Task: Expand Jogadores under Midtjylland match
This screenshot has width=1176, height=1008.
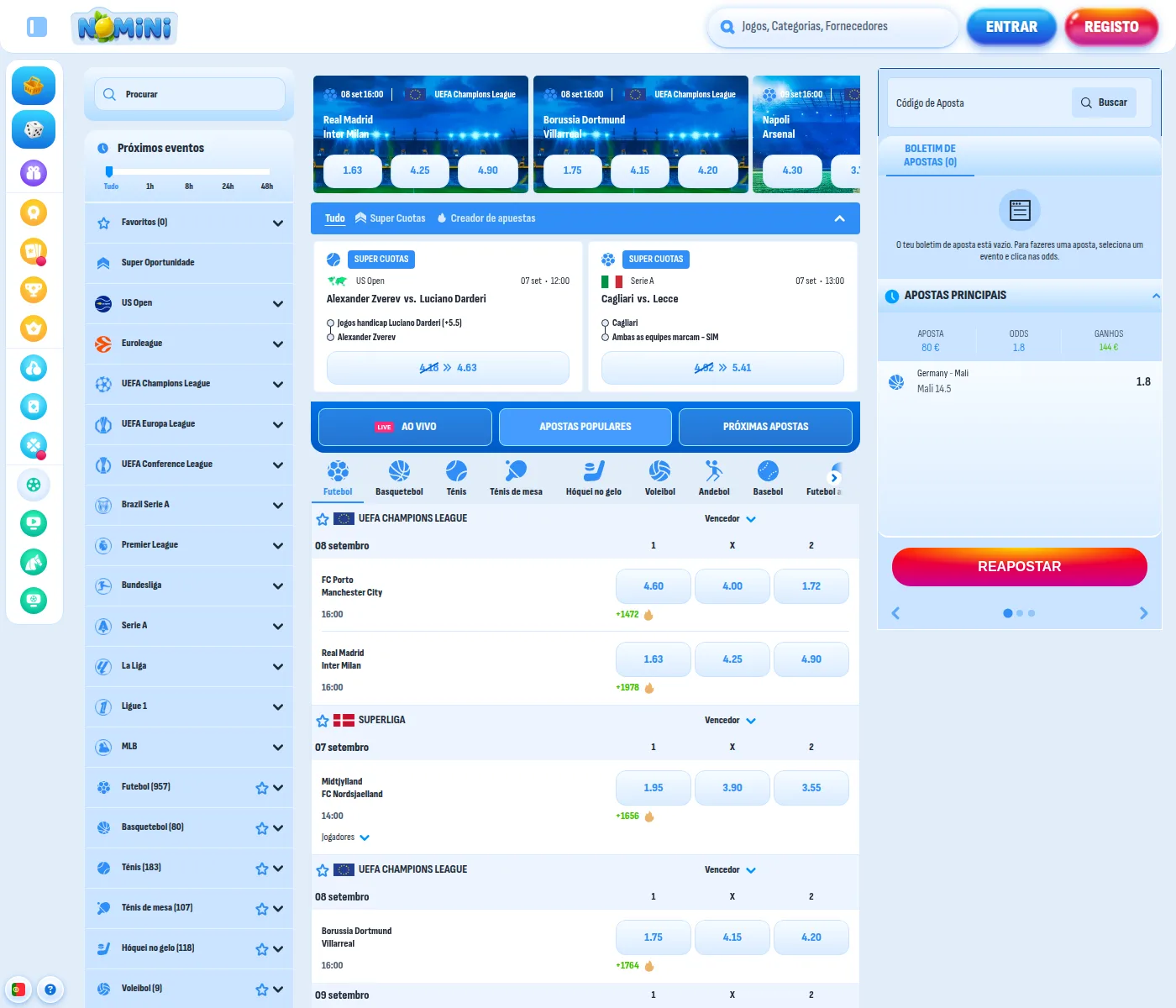Action: [x=345, y=837]
